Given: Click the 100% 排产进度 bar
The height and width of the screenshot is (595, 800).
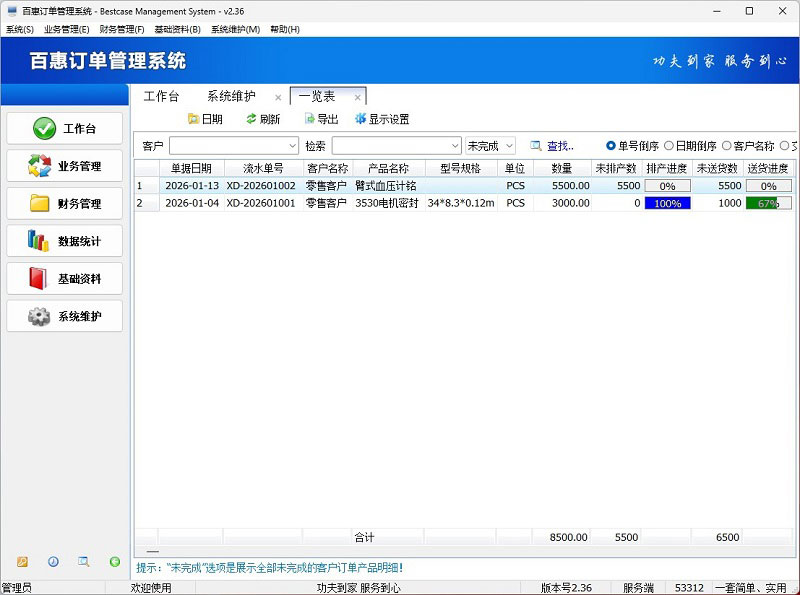Looking at the screenshot, I should tap(667, 203).
